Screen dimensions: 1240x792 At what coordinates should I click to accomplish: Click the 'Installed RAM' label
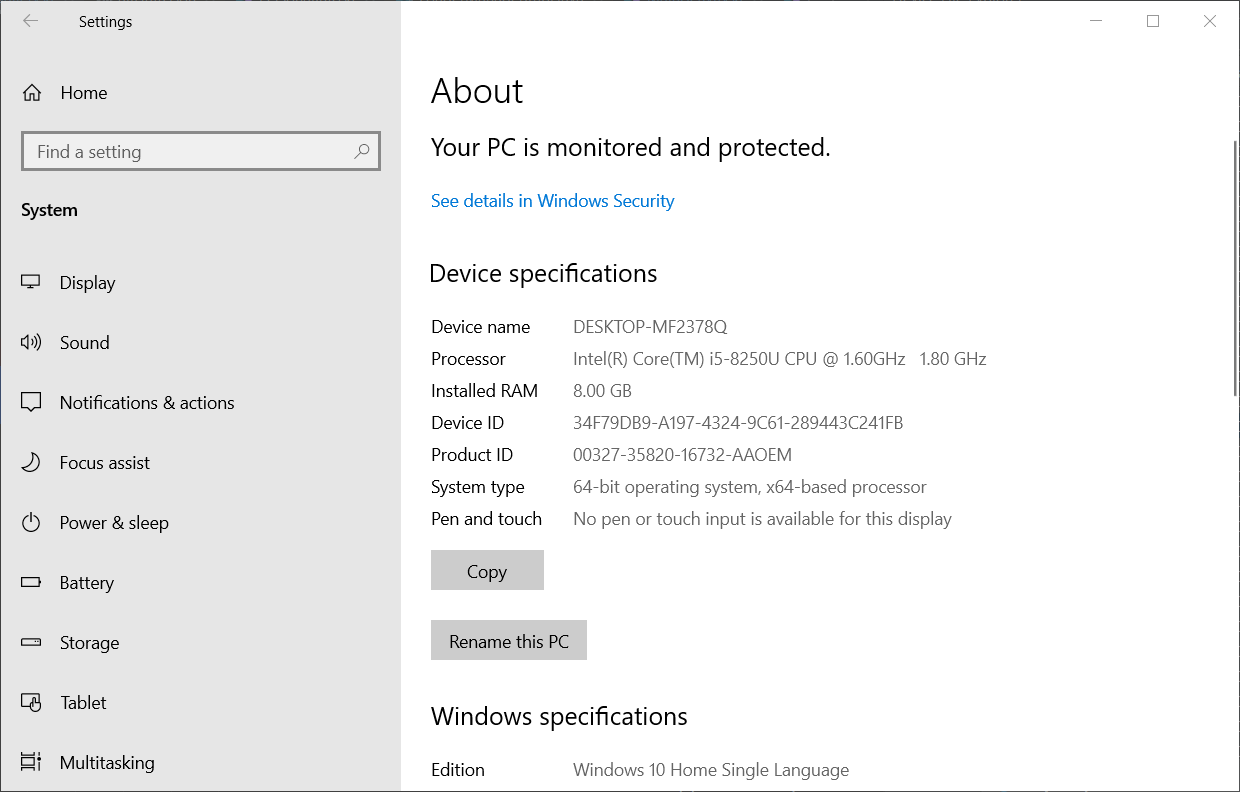[x=484, y=391]
